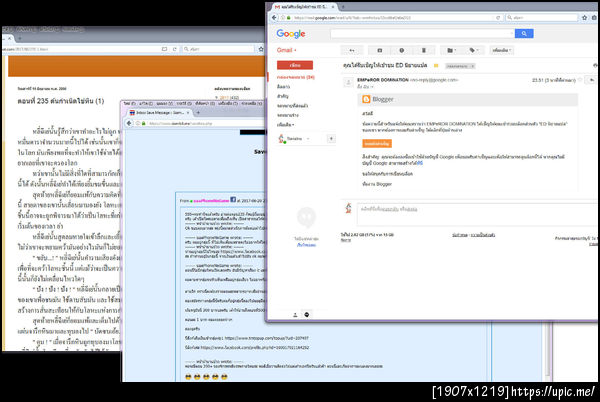Start a new chat with plus button

click(331, 138)
